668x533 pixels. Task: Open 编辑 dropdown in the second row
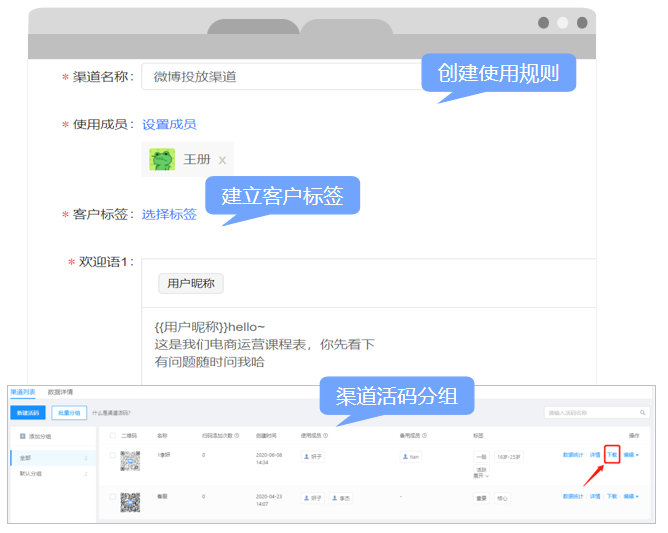click(630, 496)
